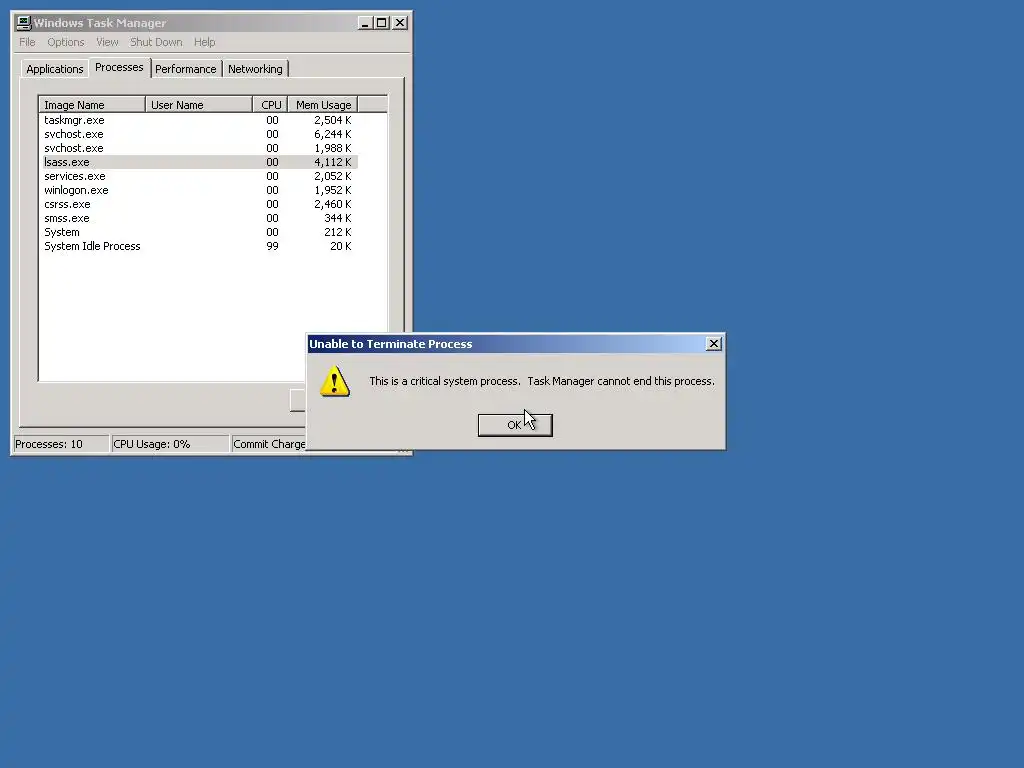Sort by the User Name column header
Screen dimensions: 1024x768
[x=199, y=105]
